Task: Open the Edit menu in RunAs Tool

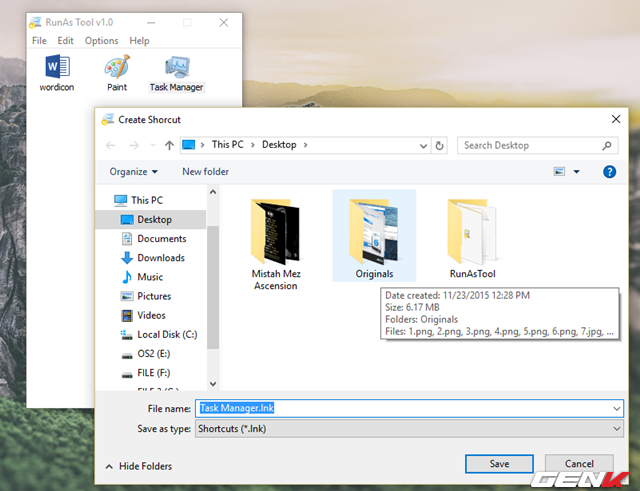Action: [66, 41]
